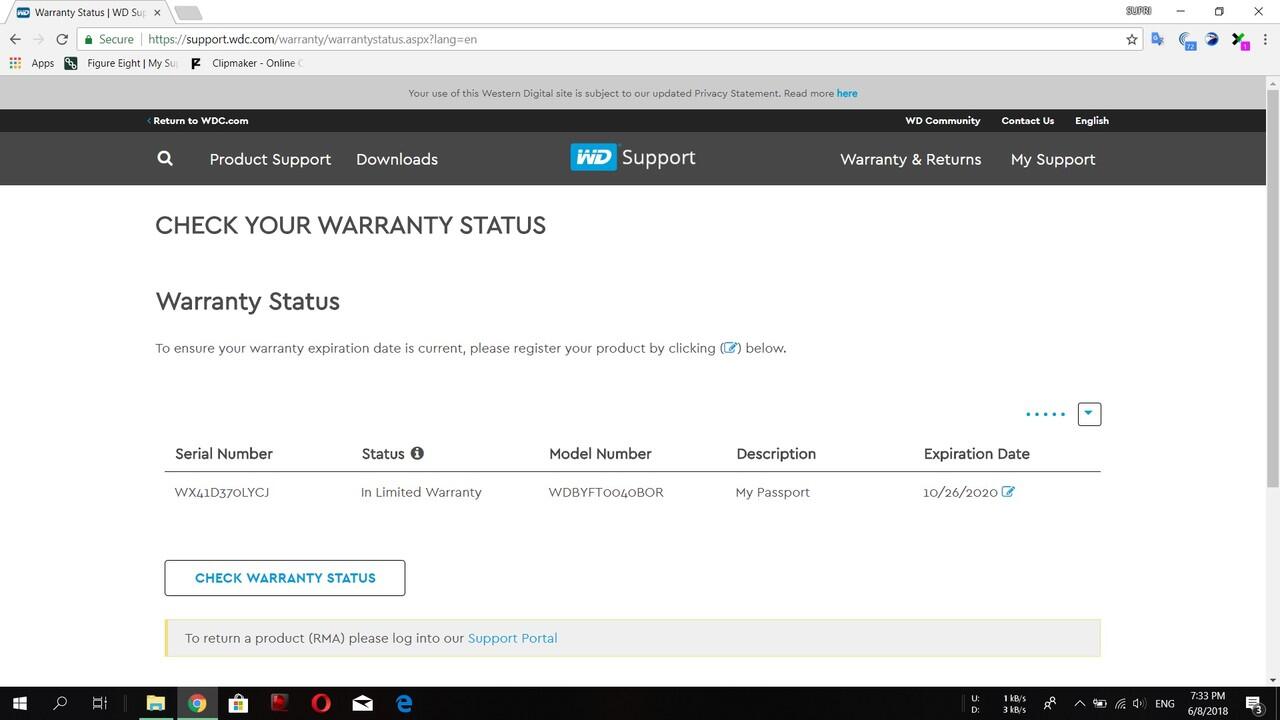Image resolution: width=1280 pixels, height=720 pixels.
Task: Click the Status info icon
Action: point(417,453)
